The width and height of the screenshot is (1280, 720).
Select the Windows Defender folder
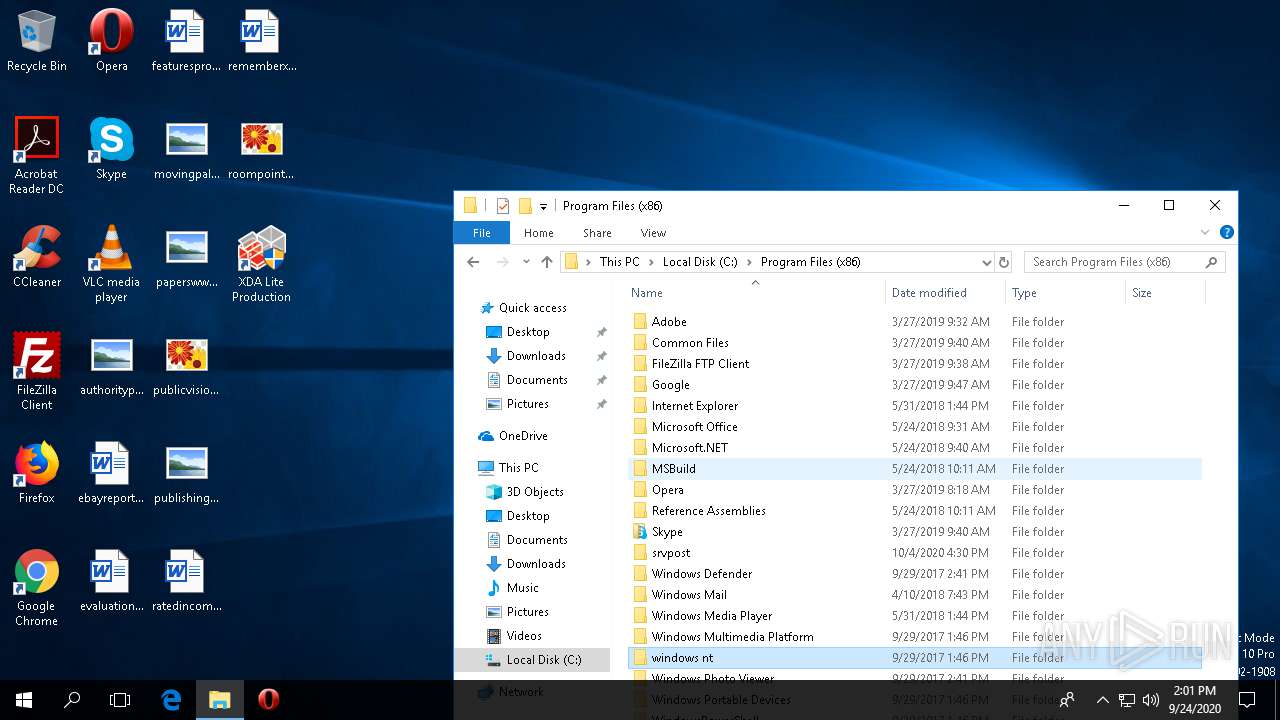[x=916, y=574]
